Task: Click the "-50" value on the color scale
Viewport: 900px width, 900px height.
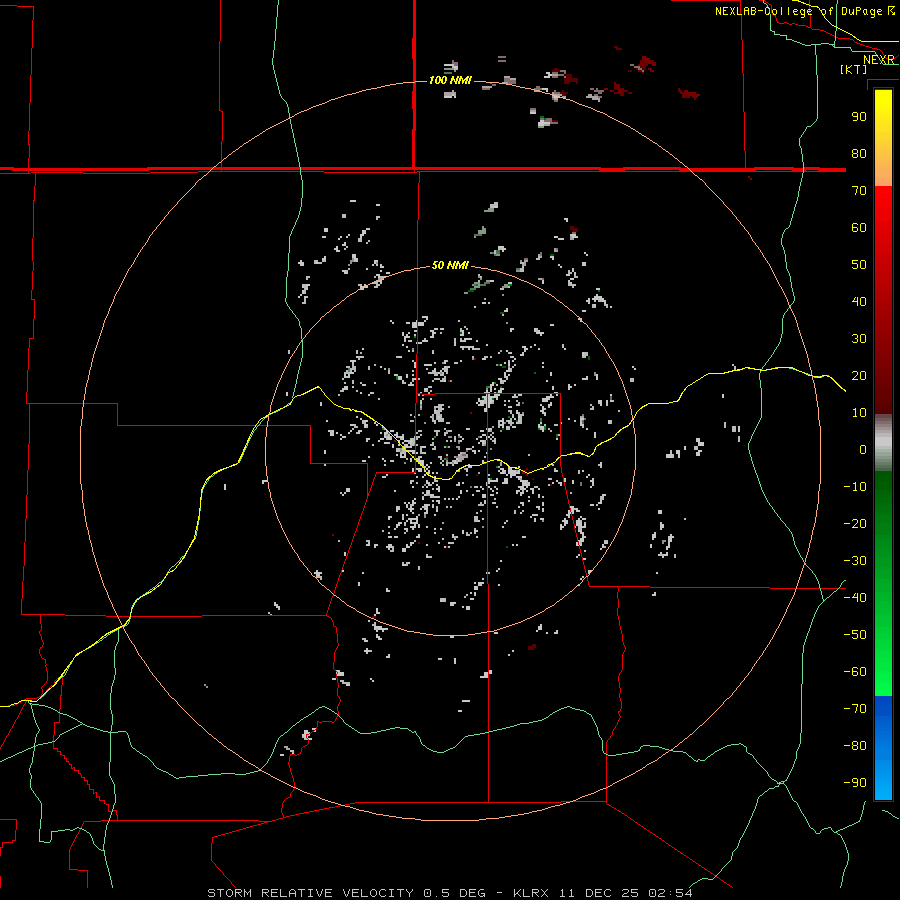Action: [x=855, y=634]
